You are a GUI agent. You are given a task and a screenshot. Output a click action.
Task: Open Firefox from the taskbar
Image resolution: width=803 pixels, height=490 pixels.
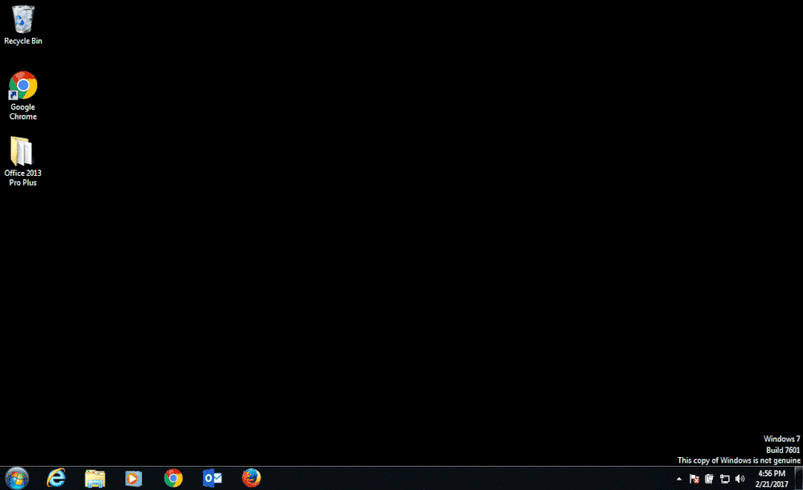[251, 478]
